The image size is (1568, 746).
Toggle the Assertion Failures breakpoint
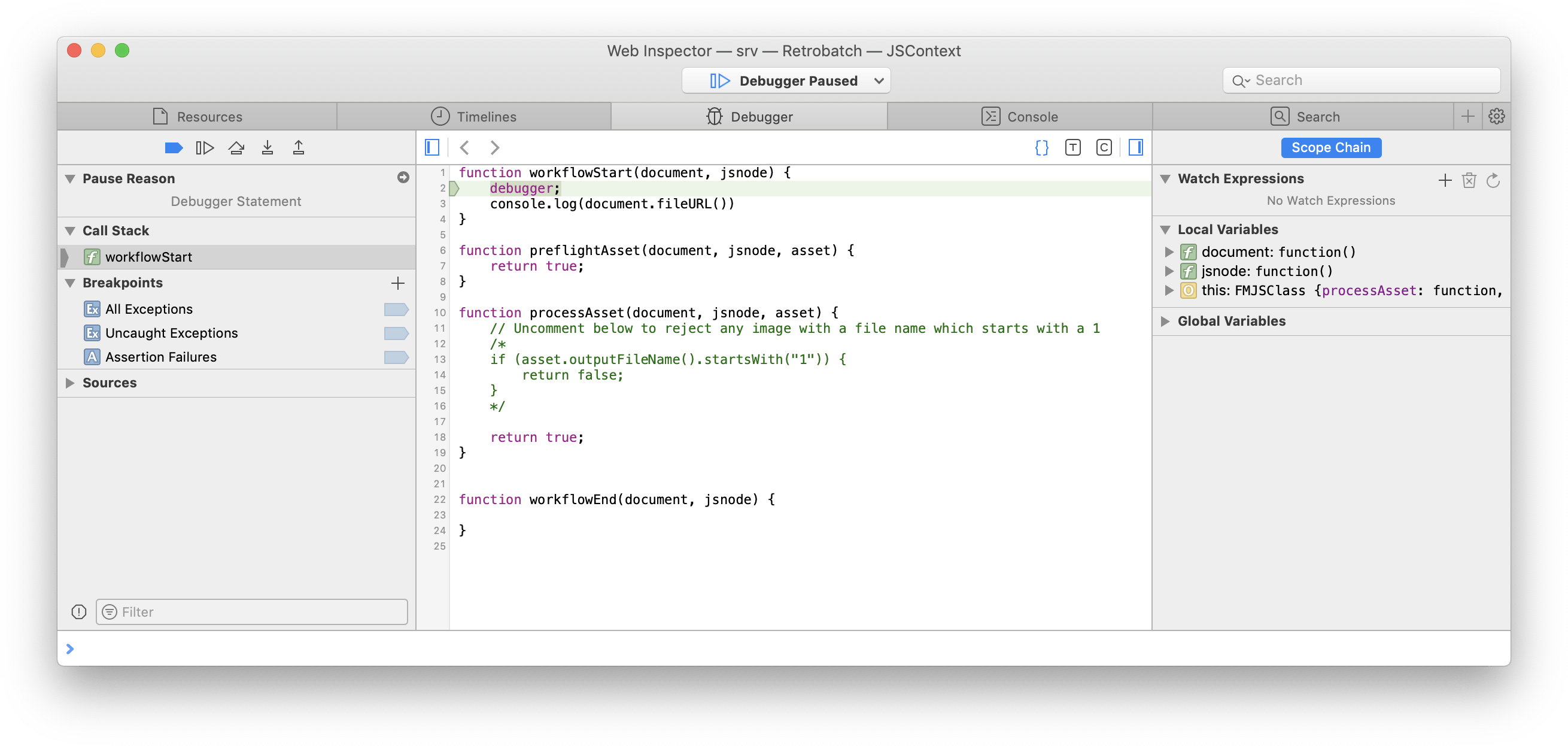click(x=396, y=357)
